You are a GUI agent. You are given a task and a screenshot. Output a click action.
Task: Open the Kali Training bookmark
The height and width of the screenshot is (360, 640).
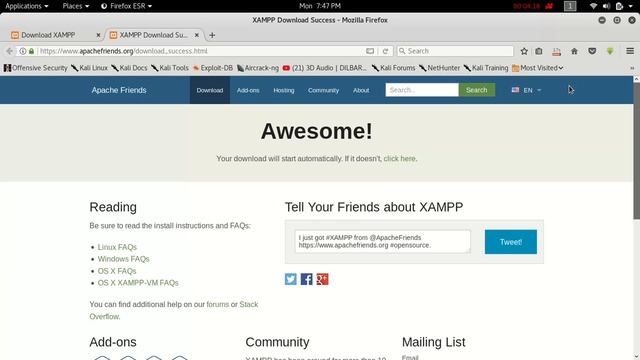[486, 68]
